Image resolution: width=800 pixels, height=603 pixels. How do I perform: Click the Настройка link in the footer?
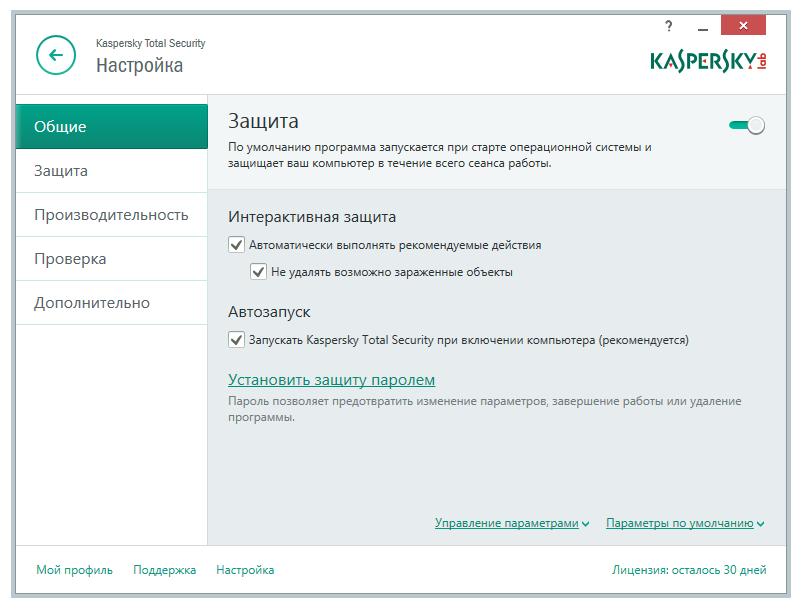pyautogui.click(x=245, y=570)
